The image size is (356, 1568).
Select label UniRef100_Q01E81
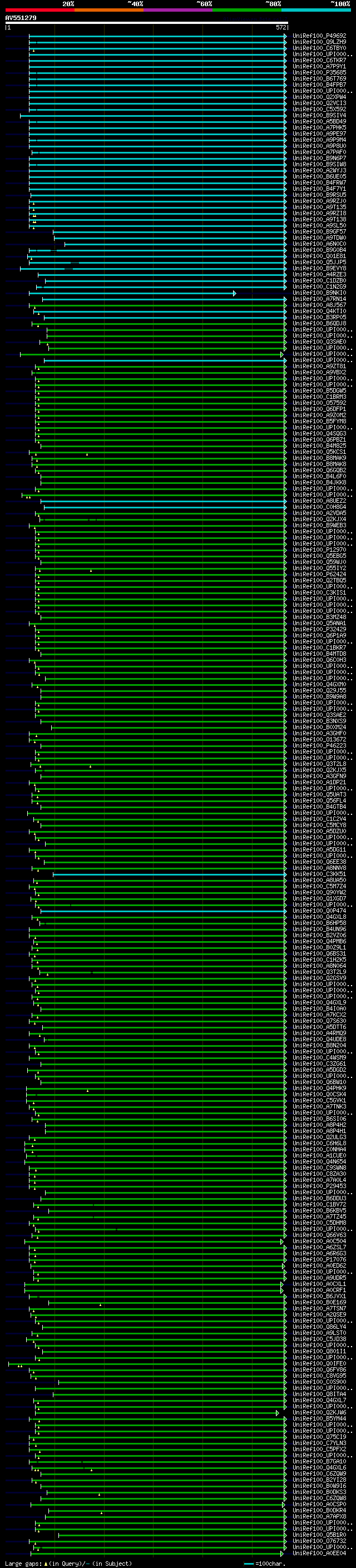click(x=319, y=256)
